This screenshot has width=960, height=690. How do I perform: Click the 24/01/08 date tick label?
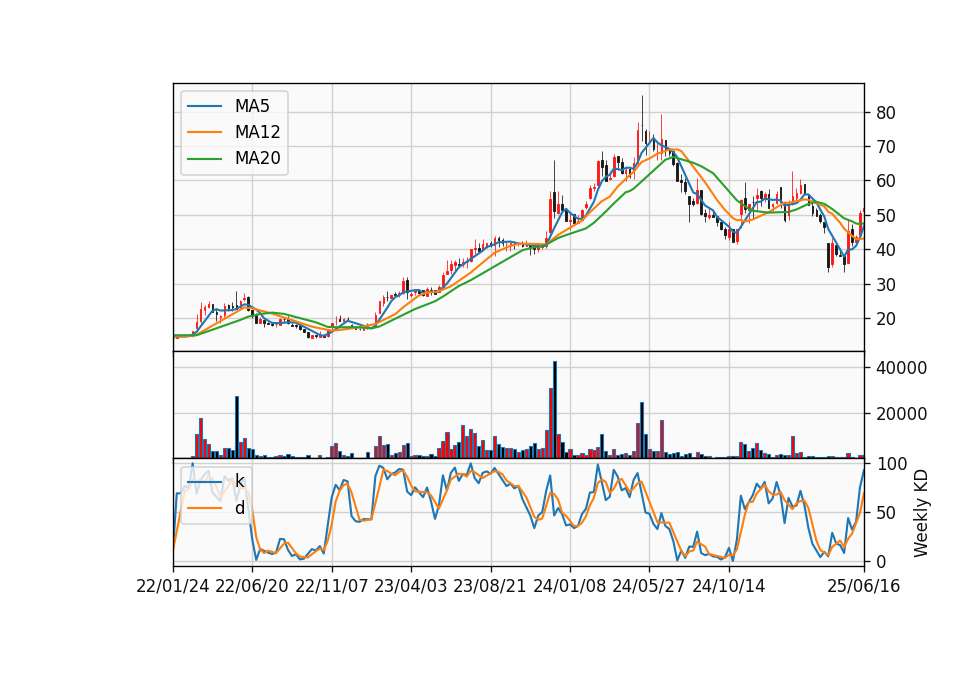click(569, 587)
